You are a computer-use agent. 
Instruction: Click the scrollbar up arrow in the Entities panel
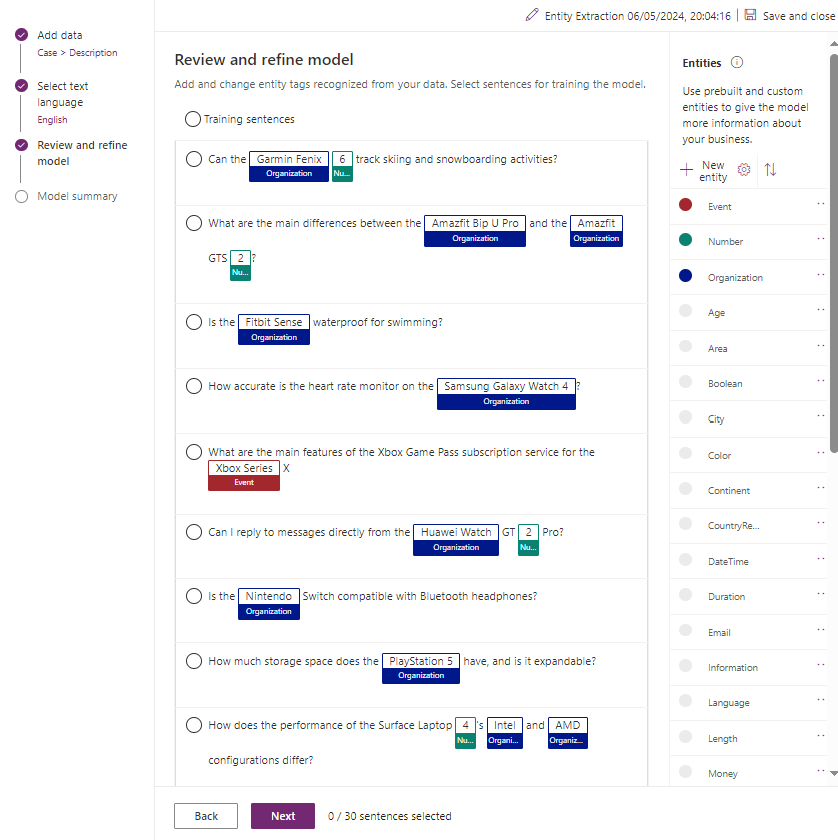(833, 44)
